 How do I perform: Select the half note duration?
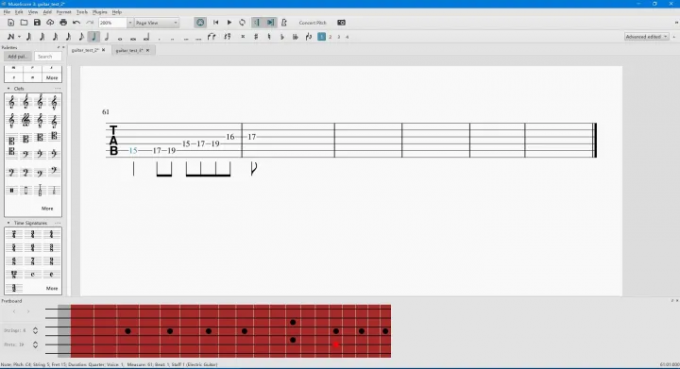tap(107, 37)
